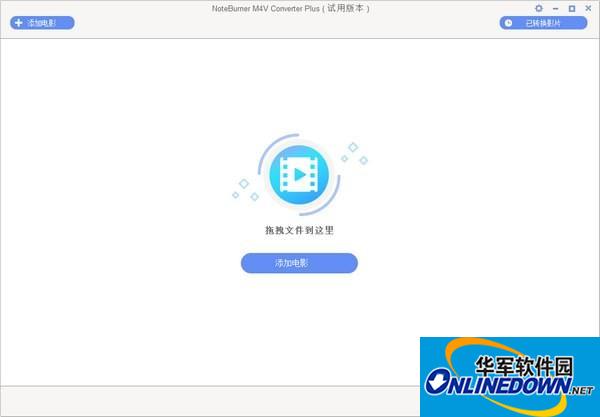Close the NoteBurner M4V Converter window
600x417 pixels.
click(588, 8)
